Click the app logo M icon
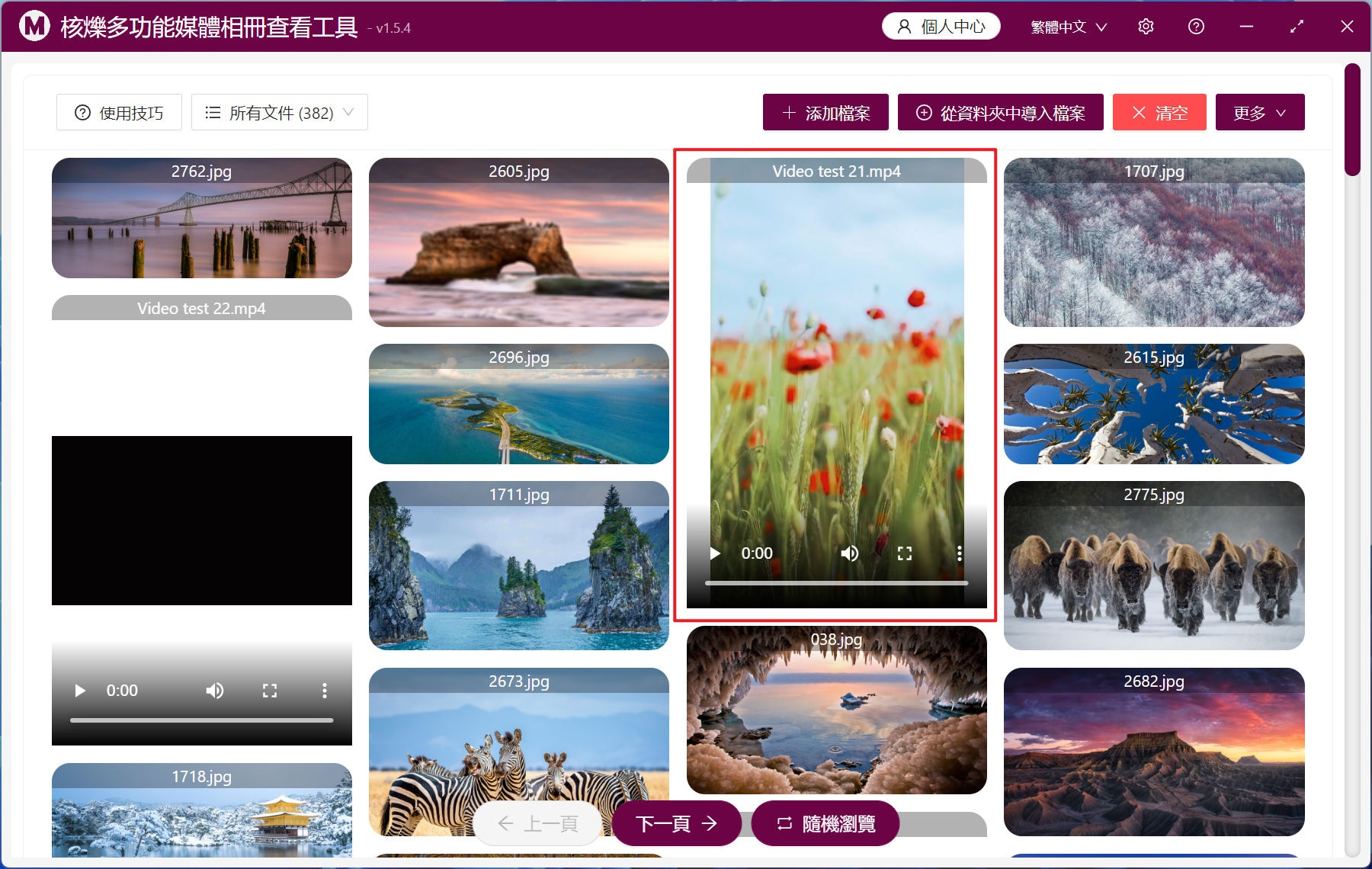Screen dimensions: 1372x869 click(34, 27)
